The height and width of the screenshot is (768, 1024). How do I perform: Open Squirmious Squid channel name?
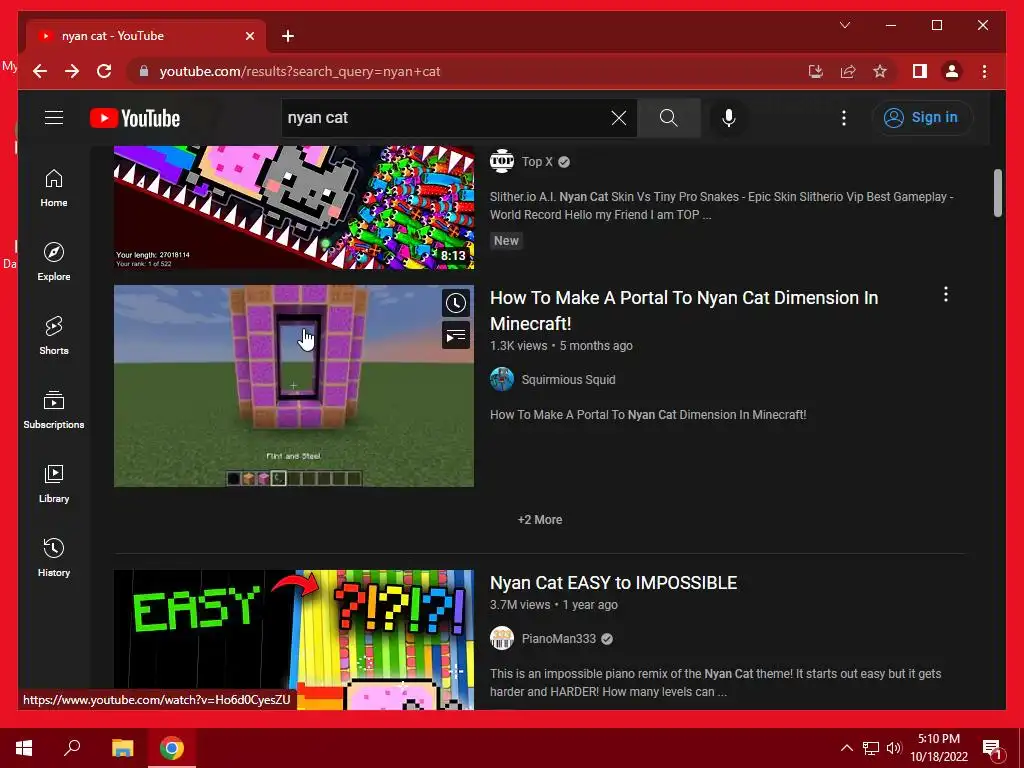(568, 379)
